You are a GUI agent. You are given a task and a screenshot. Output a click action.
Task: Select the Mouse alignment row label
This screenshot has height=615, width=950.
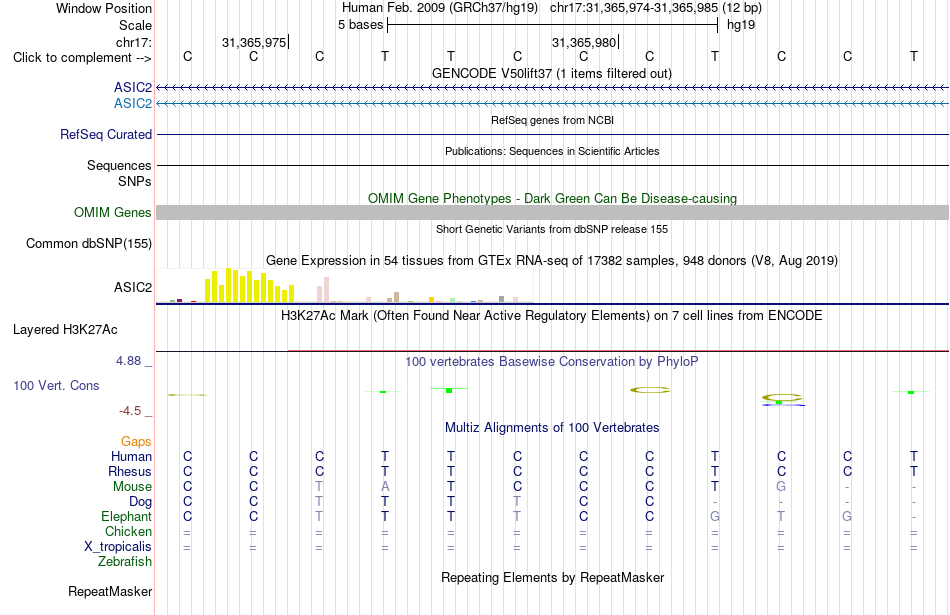click(132, 487)
